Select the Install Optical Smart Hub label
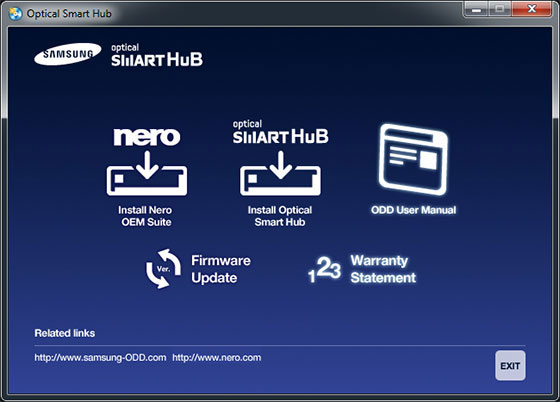 coord(280,216)
